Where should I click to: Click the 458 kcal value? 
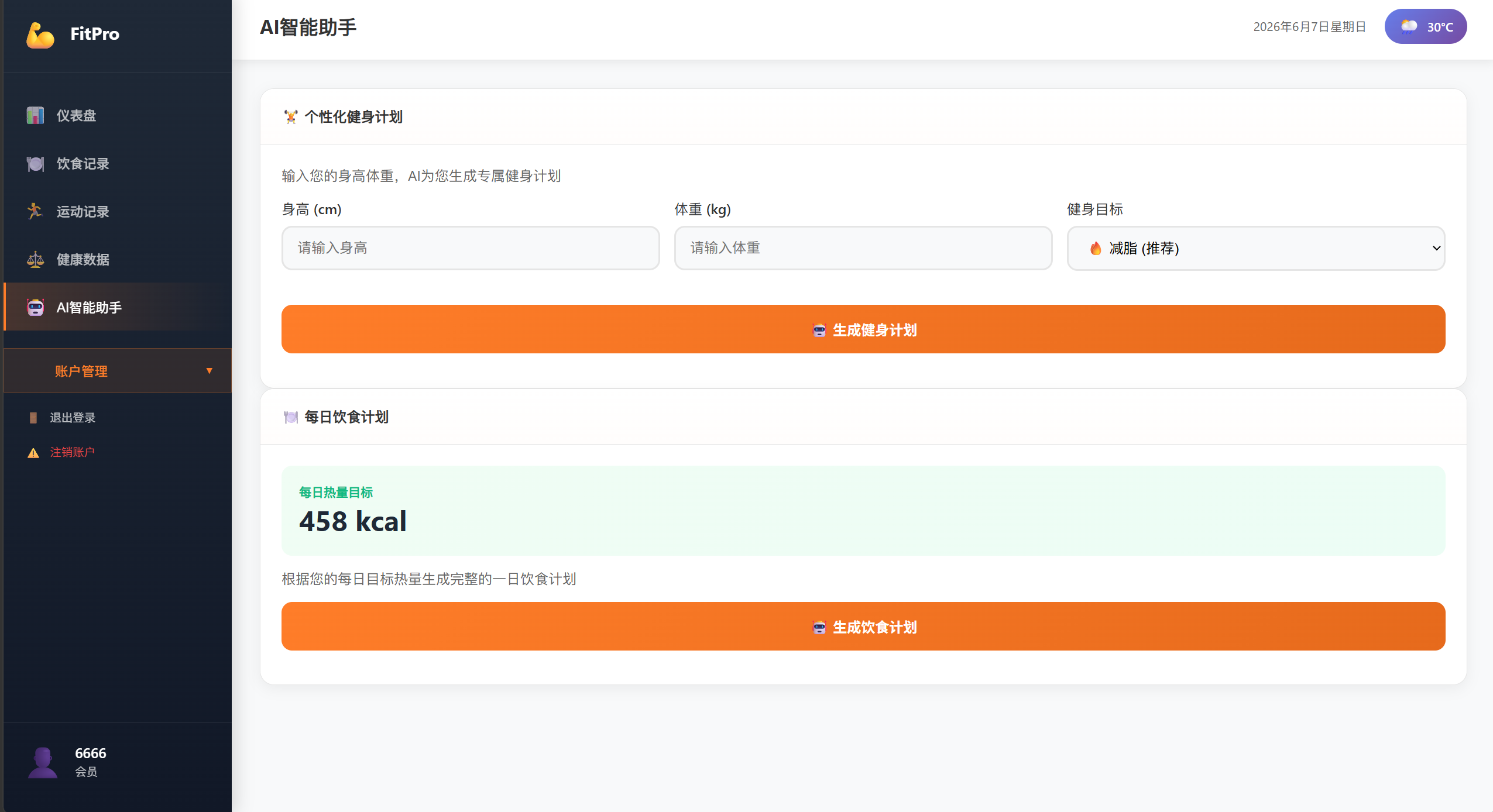(353, 521)
